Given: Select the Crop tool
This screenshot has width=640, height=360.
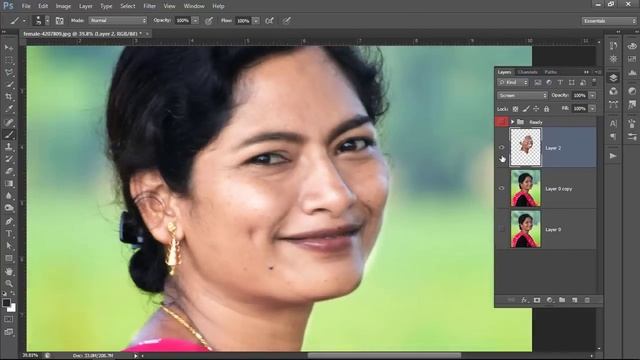Looking at the screenshot, I should pyautogui.click(x=9, y=97).
